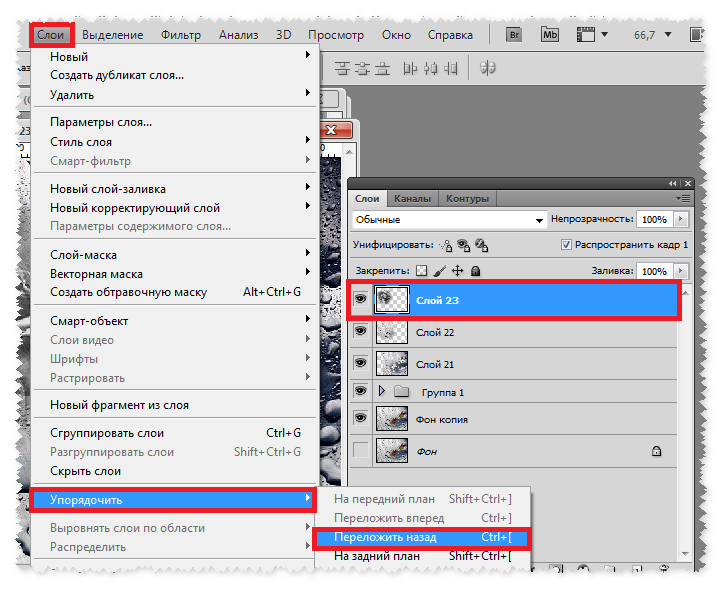Lock image pixels brush icon
The width and height of the screenshot is (723, 589).
(439, 271)
